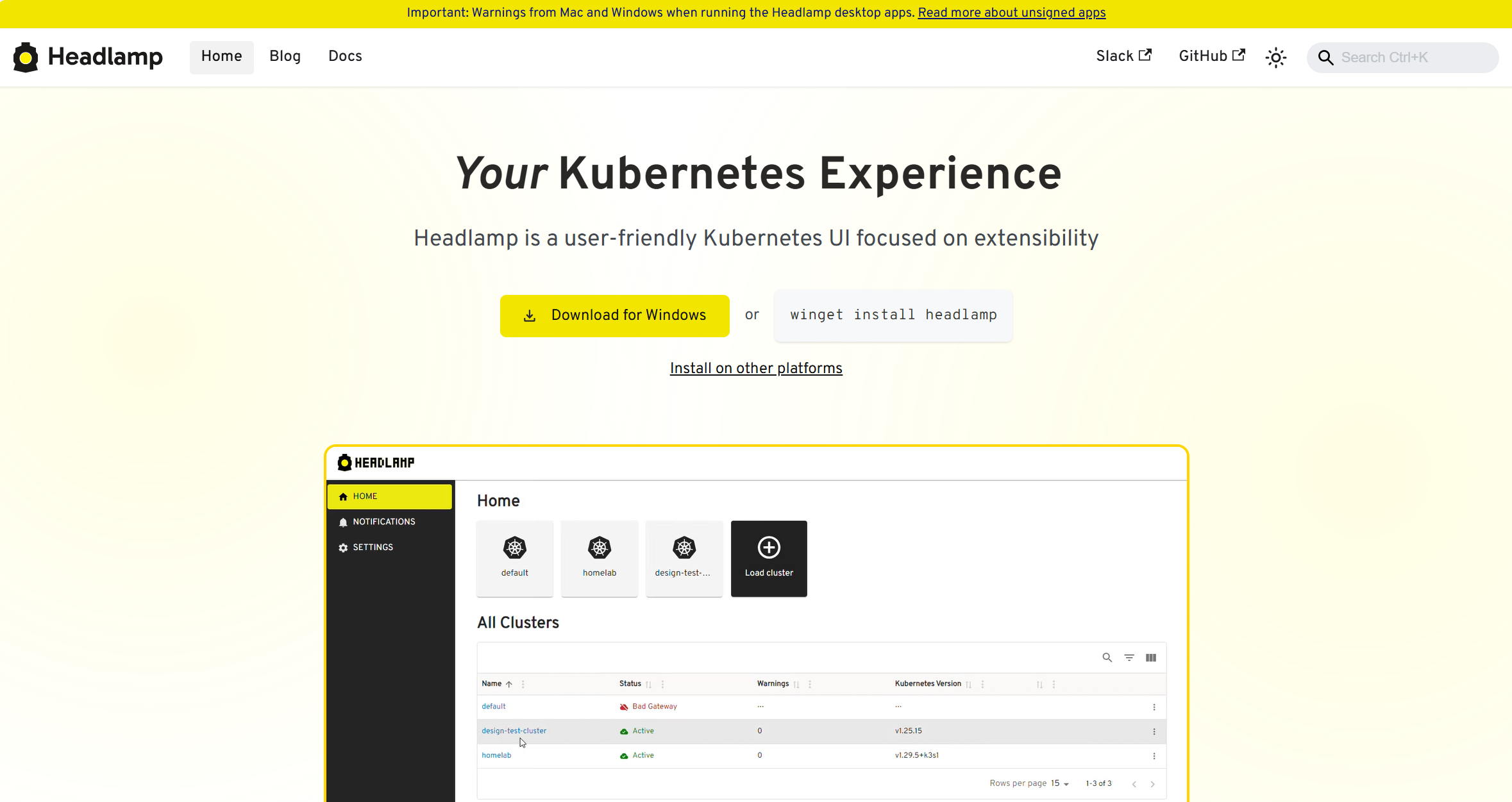Open the Status column options menu

(662, 685)
